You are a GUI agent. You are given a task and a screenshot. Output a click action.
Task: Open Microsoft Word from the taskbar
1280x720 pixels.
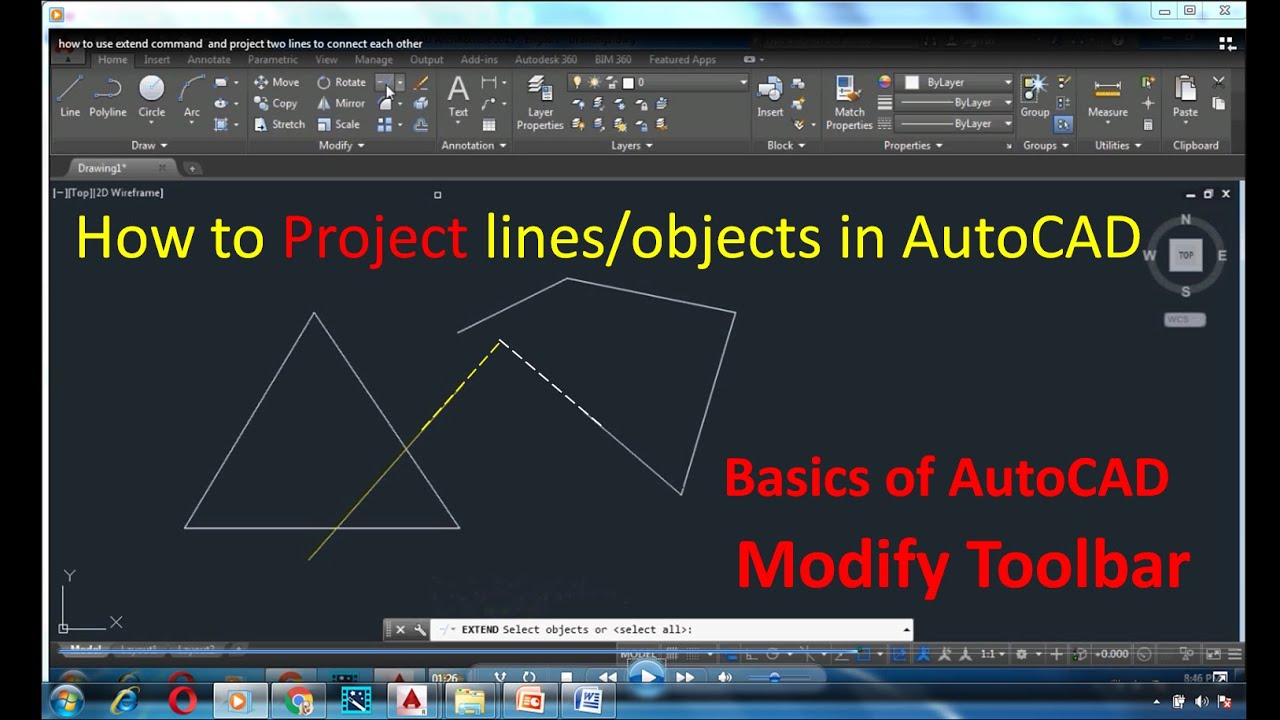click(587, 701)
